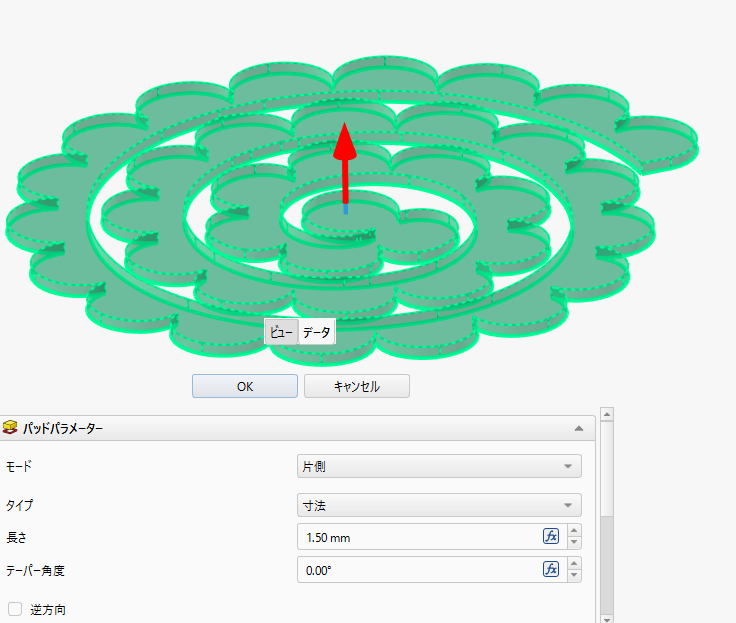Click scrollbar up arrow in task panel
Image resolution: width=736 pixels, height=623 pixels.
(x=607, y=415)
